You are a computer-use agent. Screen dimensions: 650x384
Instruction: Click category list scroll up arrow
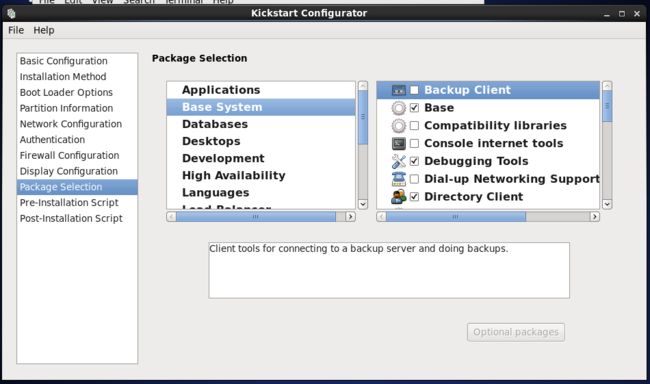click(x=363, y=86)
